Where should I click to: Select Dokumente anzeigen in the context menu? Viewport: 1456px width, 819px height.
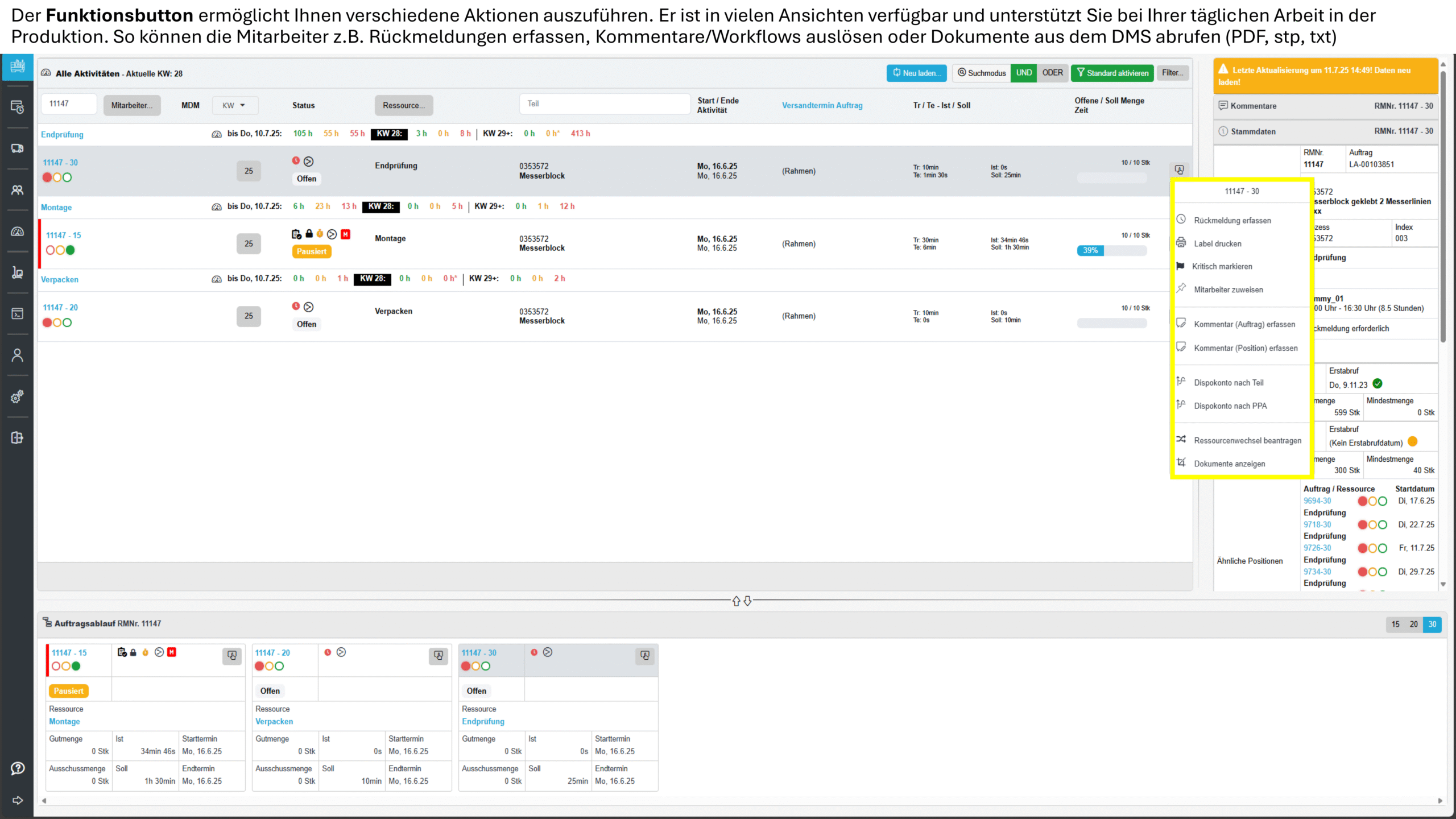(1229, 464)
